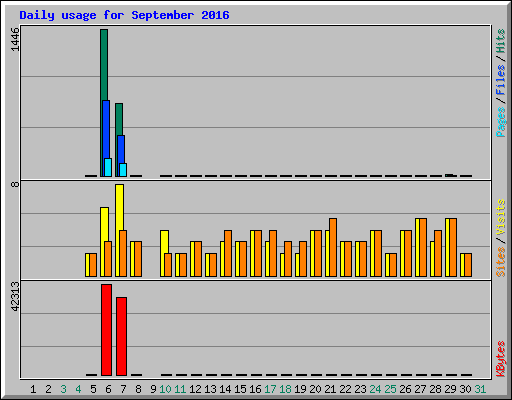Select the orange sites bar for day 5
Screen dimensions: 512x400
(x=93, y=265)
